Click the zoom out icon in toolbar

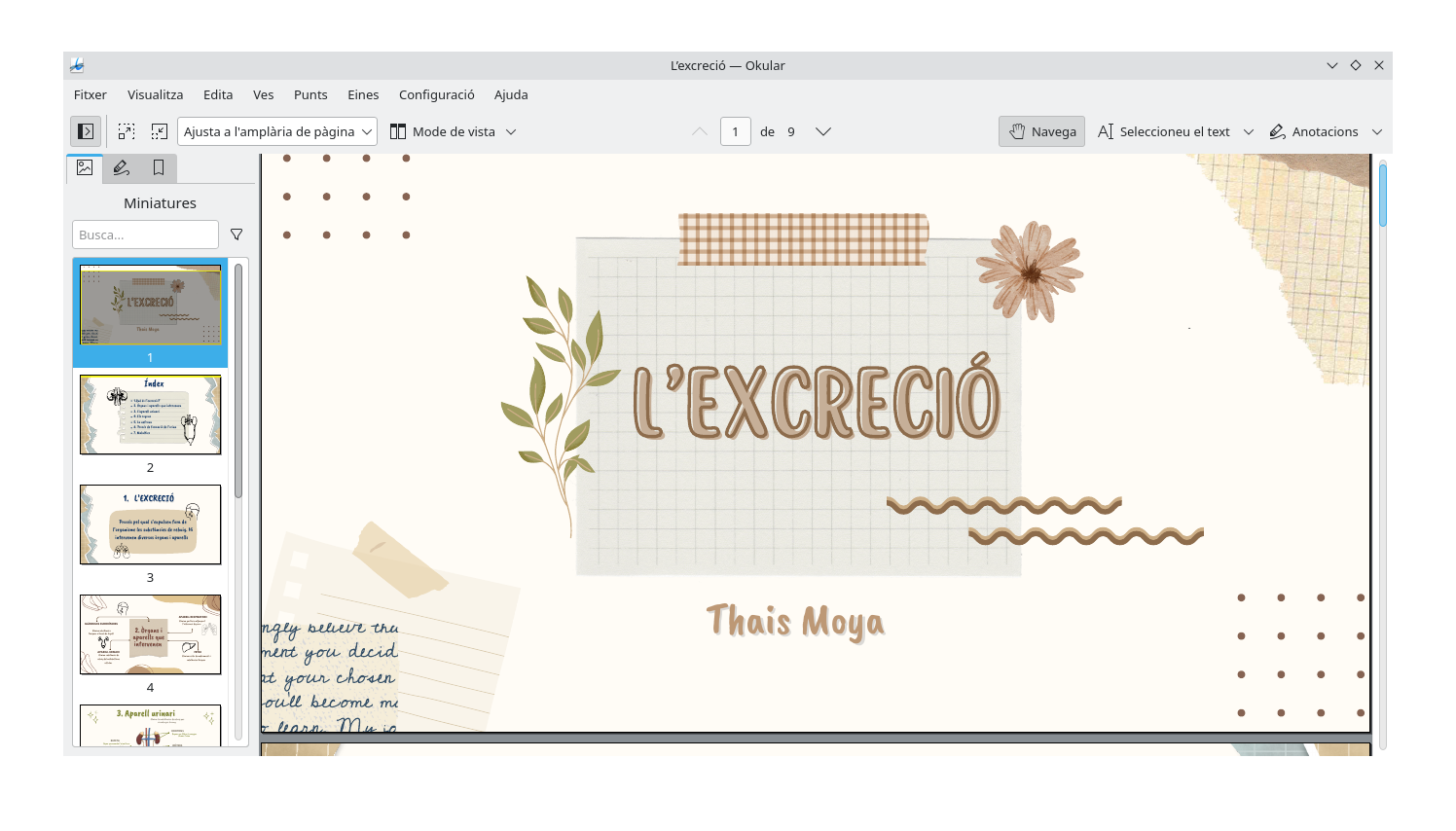click(x=160, y=131)
